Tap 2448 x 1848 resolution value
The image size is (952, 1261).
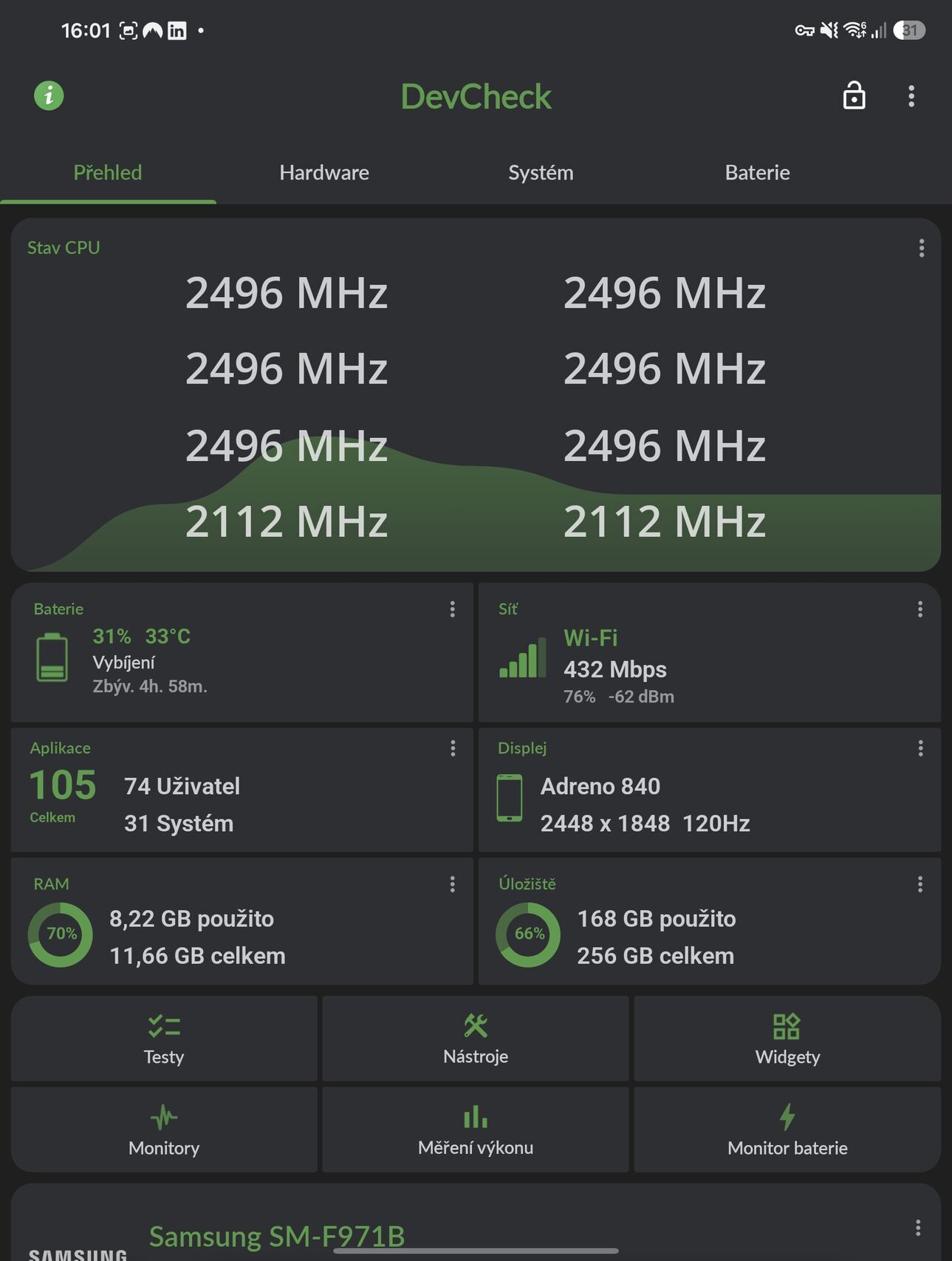(606, 823)
